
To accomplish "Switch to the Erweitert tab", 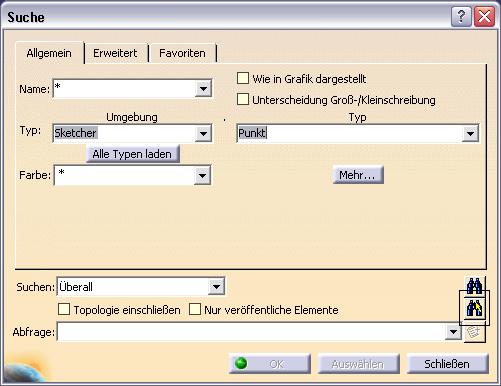I will tap(115, 53).
